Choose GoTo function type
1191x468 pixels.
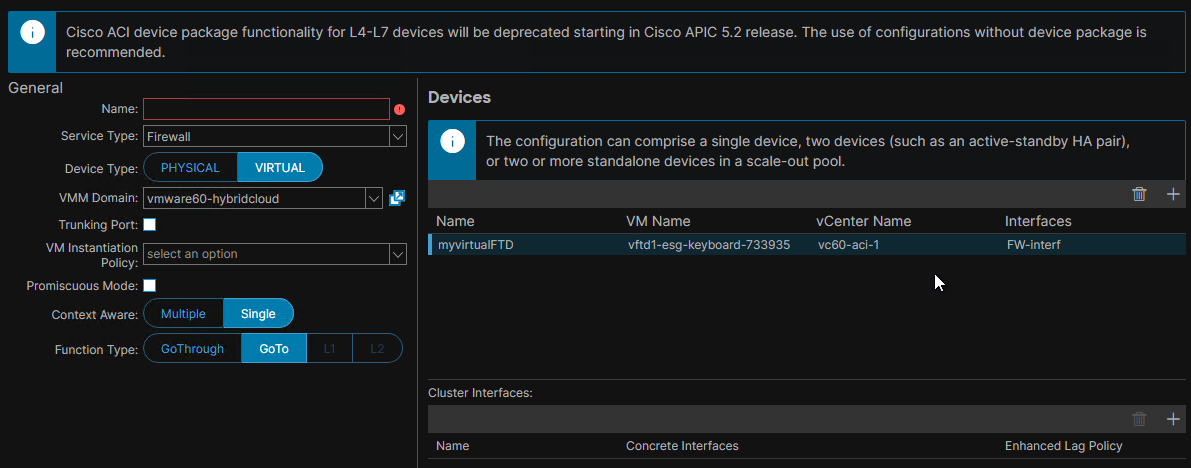point(274,349)
